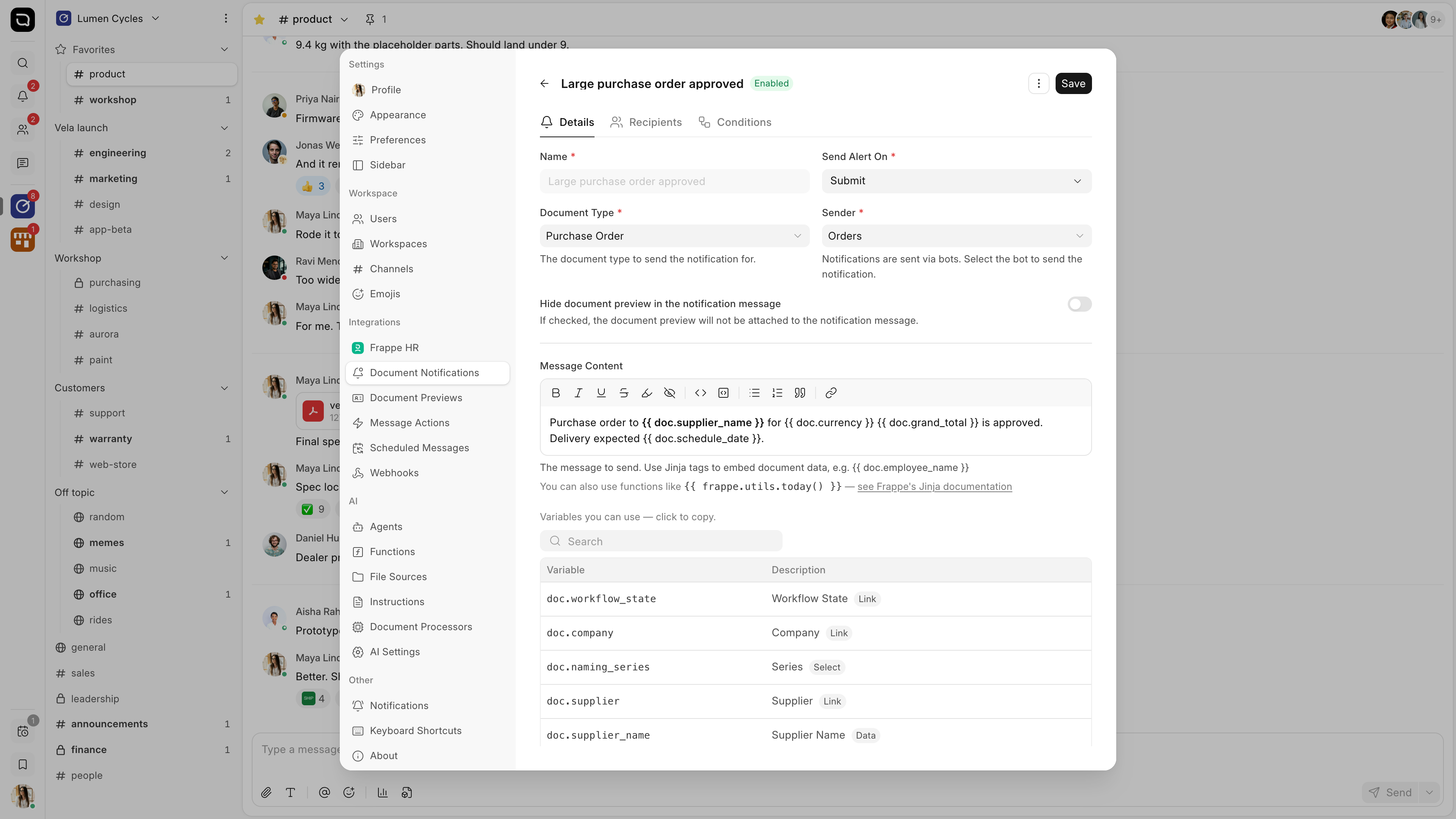This screenshot has height=819, width=1456.
Task: Insert a bulleted list
Action: tap(755, 393)
